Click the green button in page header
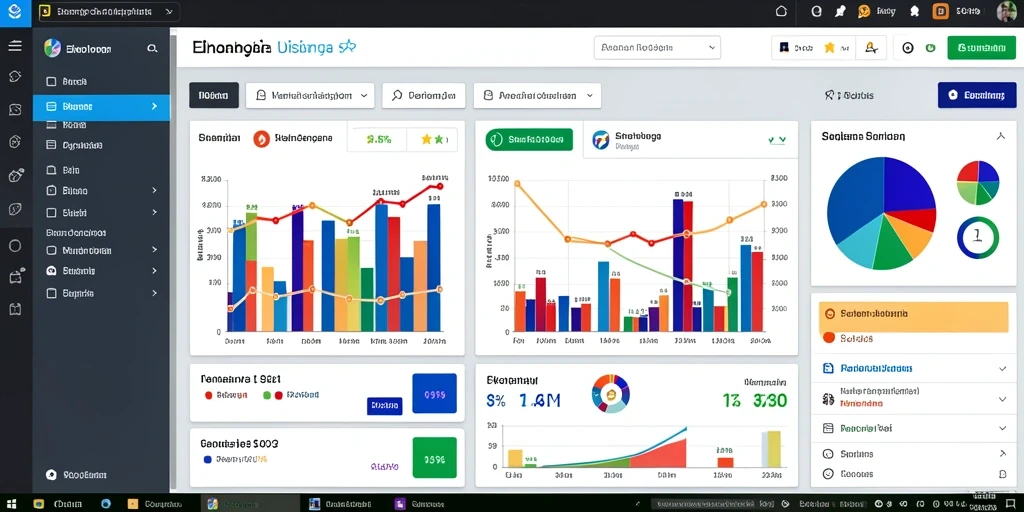Image resolution: width=1024 pixels, height=512 pixels. coord(982,48)
